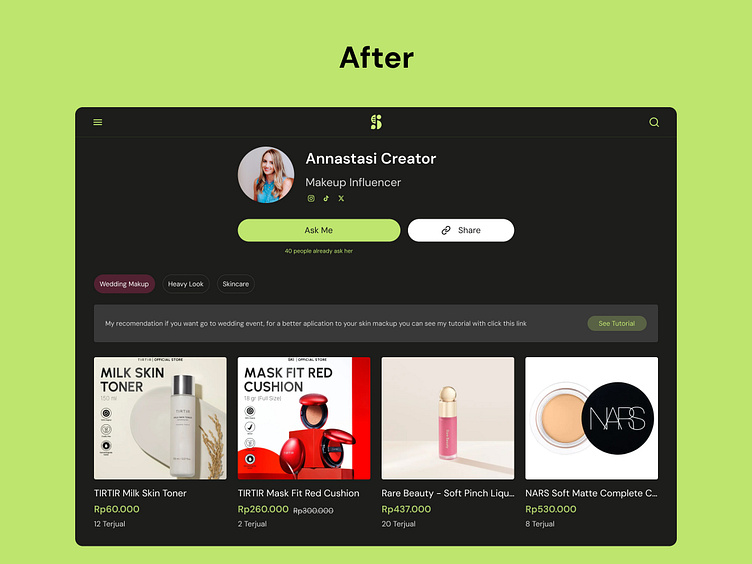752x564 pixels.
Task: Click the Annastasi Creator name heading
Action: (371, 159)
